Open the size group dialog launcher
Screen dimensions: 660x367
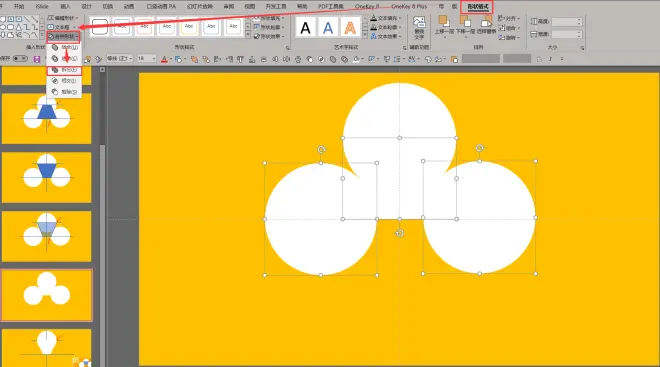(x=583, y=48)
